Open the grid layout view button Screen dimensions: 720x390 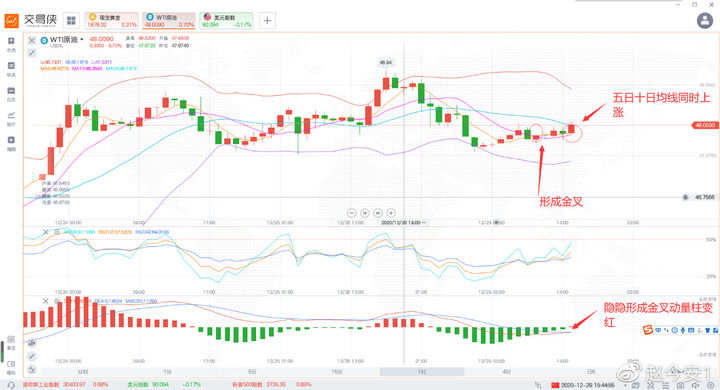[71, 21]
